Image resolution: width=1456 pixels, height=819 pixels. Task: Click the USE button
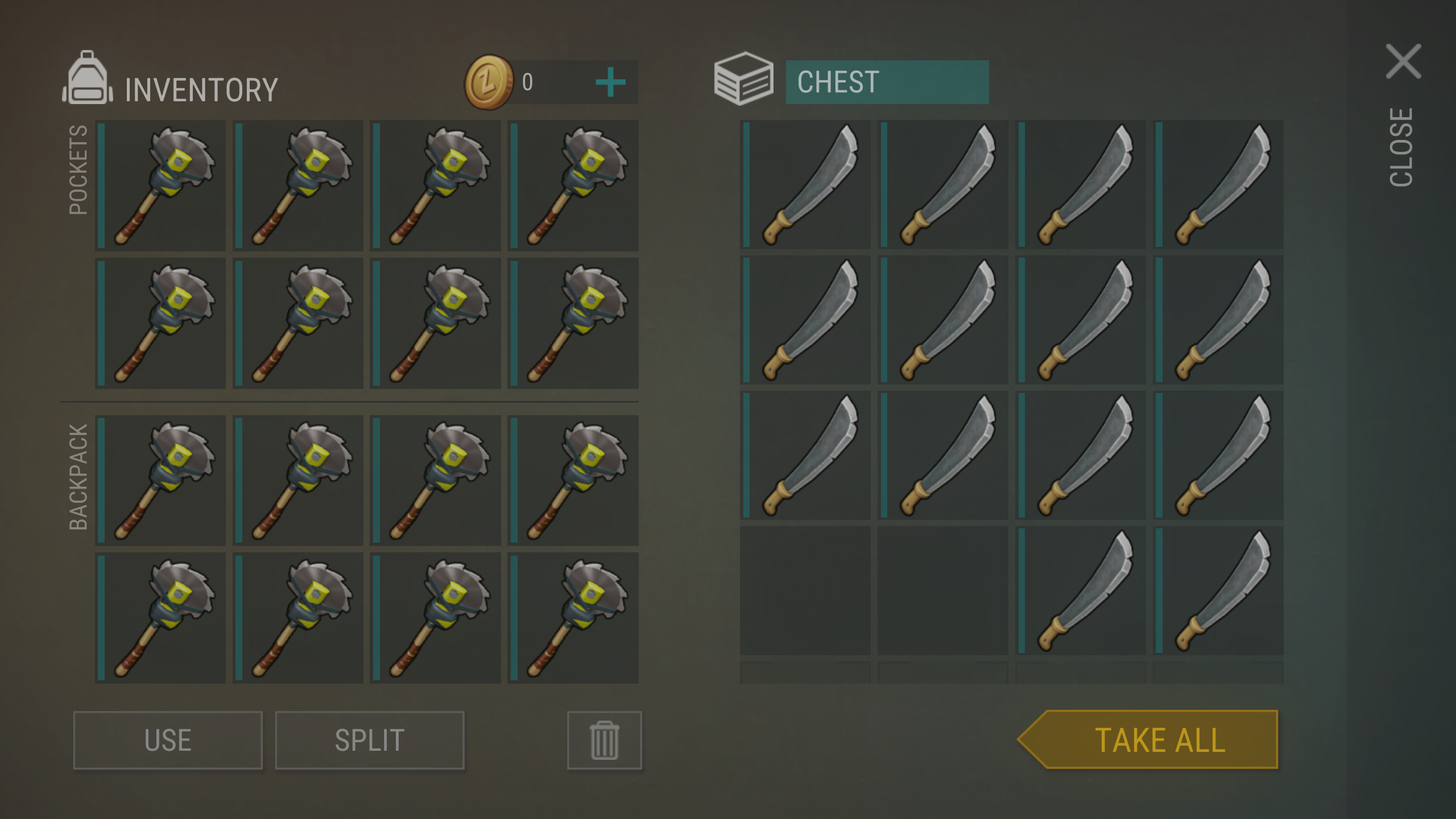tap(168, 740)
